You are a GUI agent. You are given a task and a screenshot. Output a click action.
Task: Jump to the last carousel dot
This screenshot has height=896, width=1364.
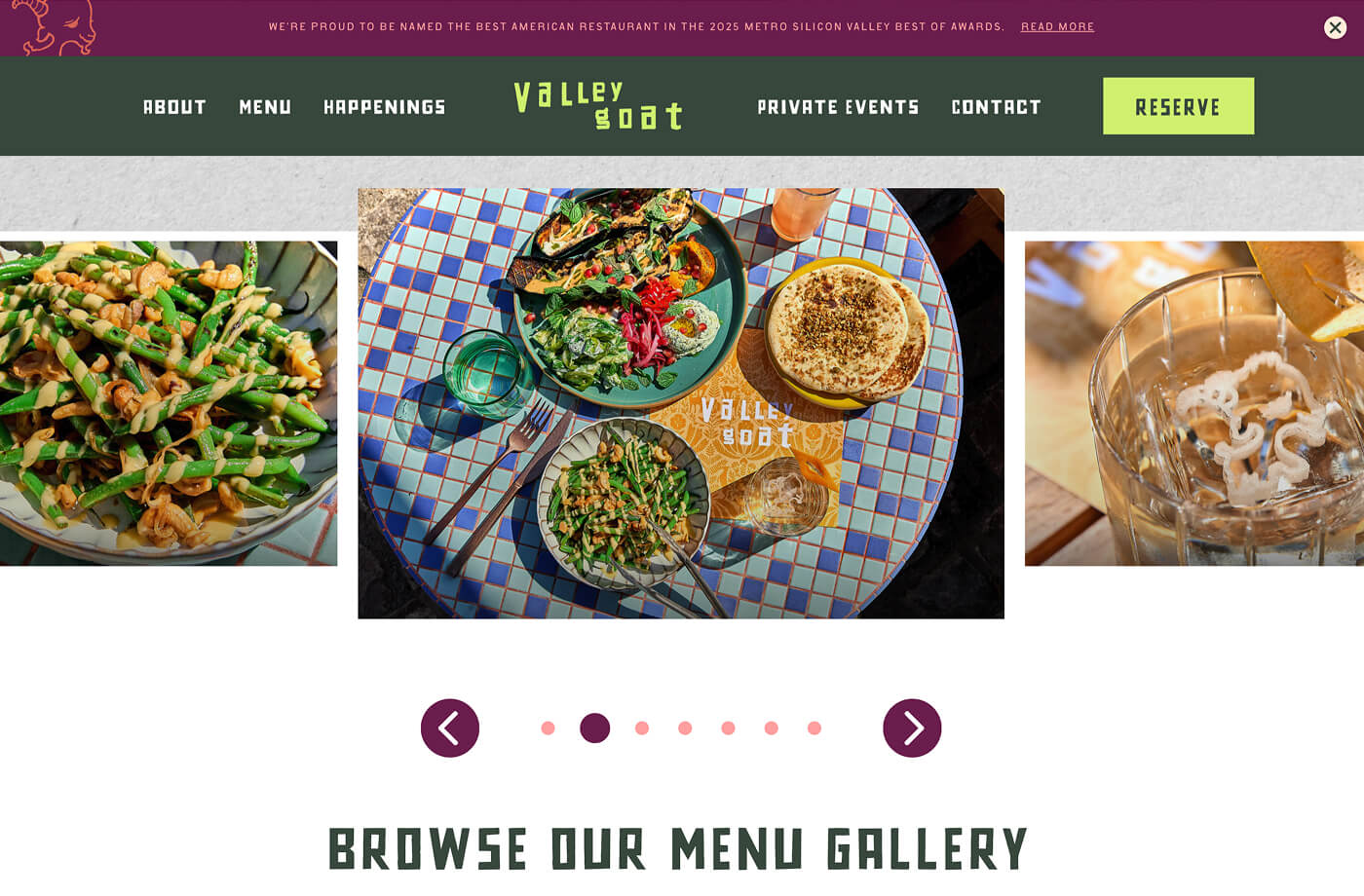[x=815, y=728]
